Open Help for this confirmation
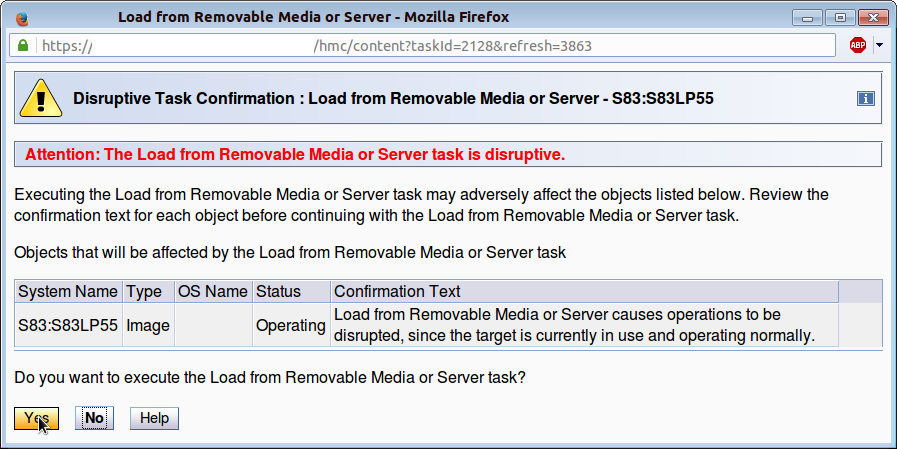897x449 pixels. point(154,418)
